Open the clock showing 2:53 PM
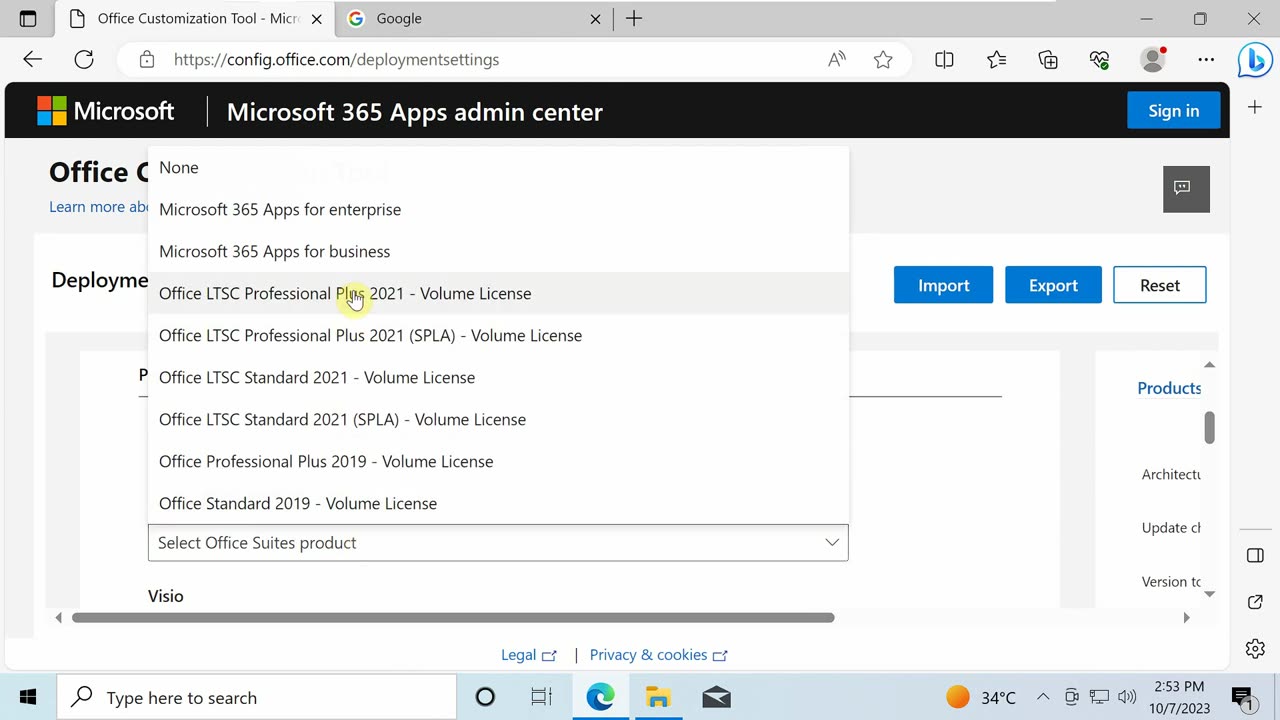1280x720 pixels. [x=1179, y=697]
